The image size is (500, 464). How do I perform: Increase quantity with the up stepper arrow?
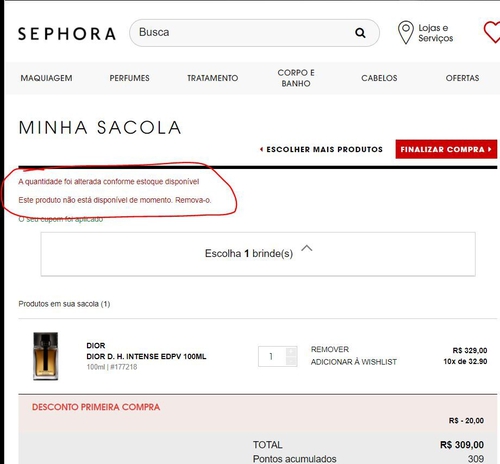point(291,351)
